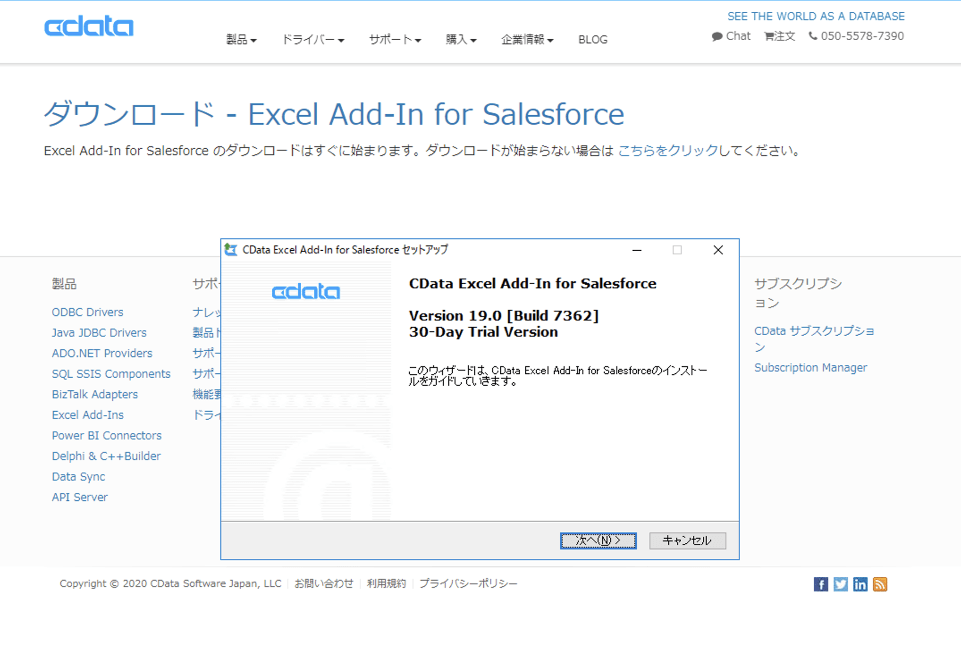Click the こちらをクリック download link
This screenshot has height=652, width=961.
(667, 150)
